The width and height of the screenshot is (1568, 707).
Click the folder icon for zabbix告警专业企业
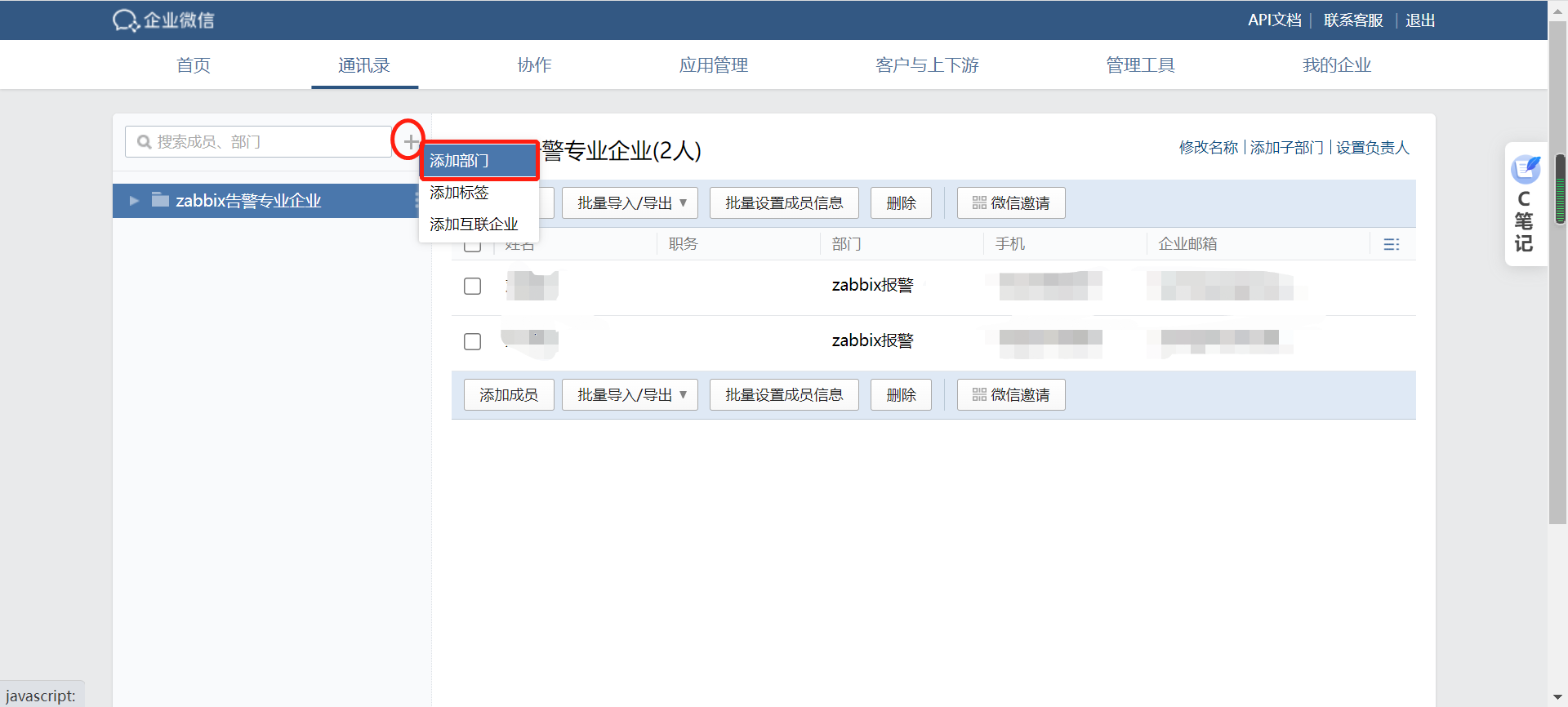click(160, 200)
